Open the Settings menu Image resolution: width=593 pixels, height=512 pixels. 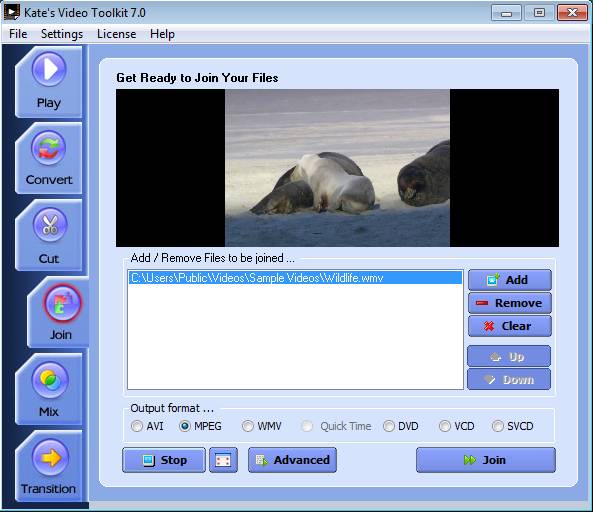point(62,34)
